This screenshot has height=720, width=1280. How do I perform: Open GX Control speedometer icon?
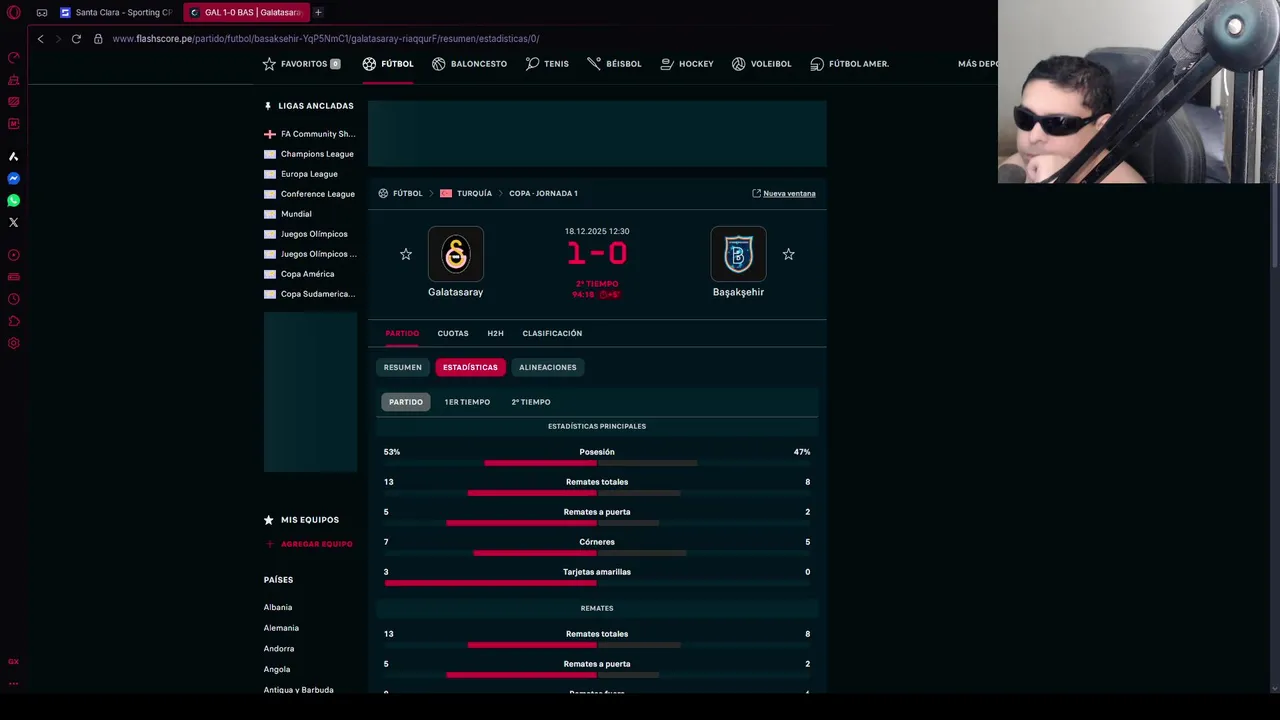pos(14,58)
